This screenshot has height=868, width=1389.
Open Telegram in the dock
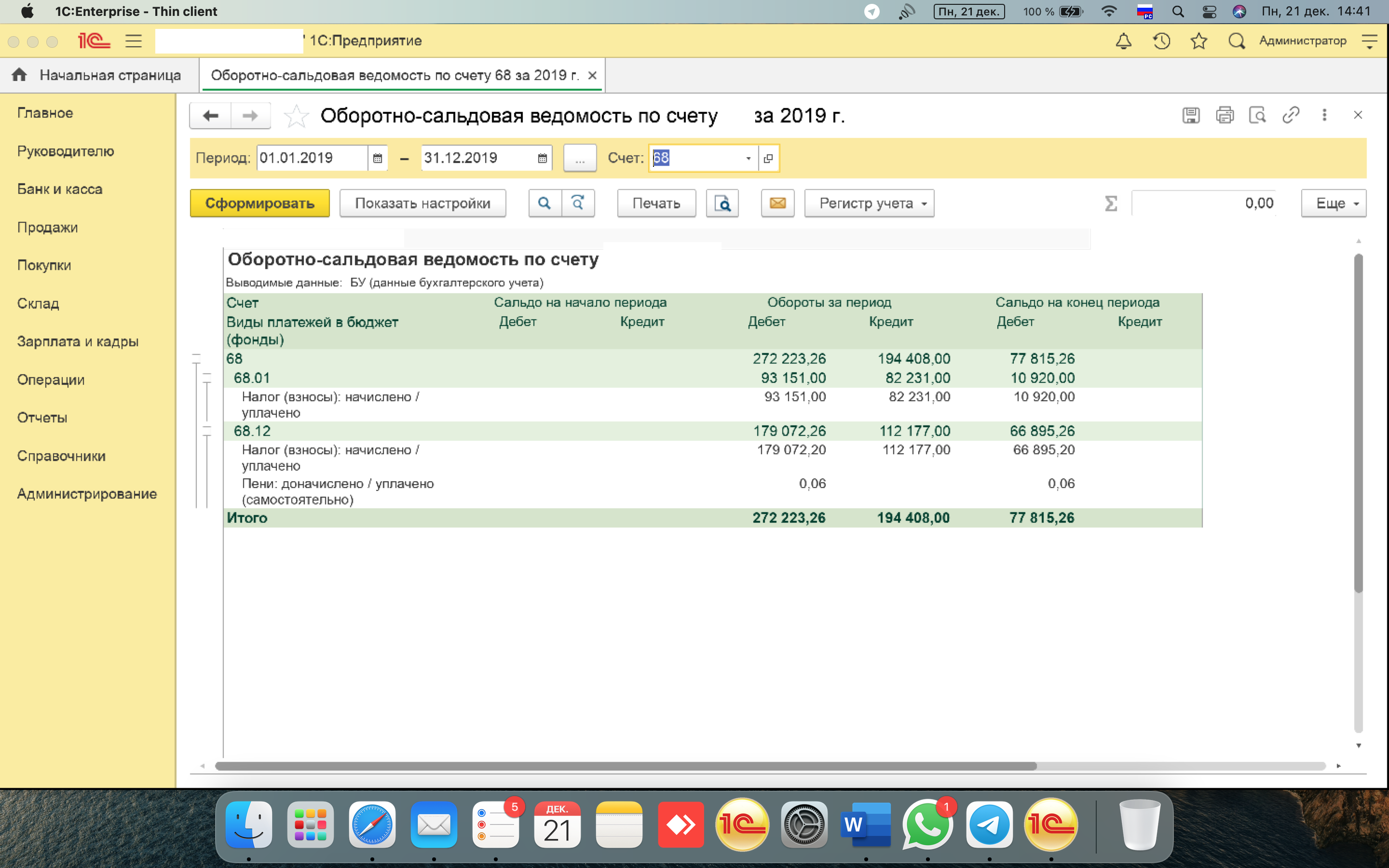[x=989, y=825]
